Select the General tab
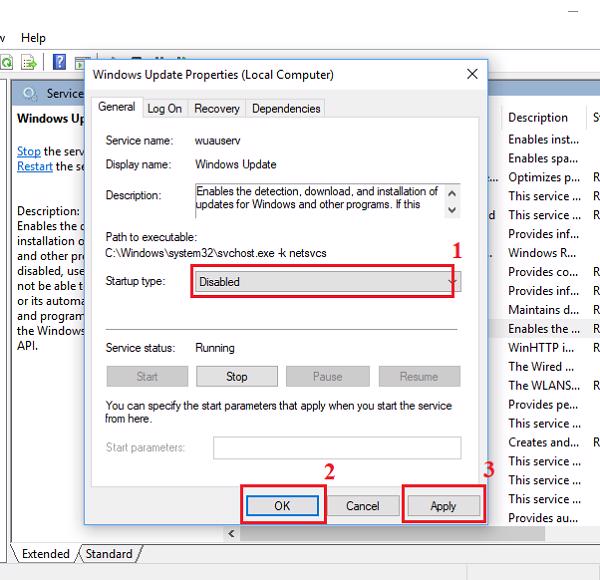The image size is (600, 580). (116, 107)
